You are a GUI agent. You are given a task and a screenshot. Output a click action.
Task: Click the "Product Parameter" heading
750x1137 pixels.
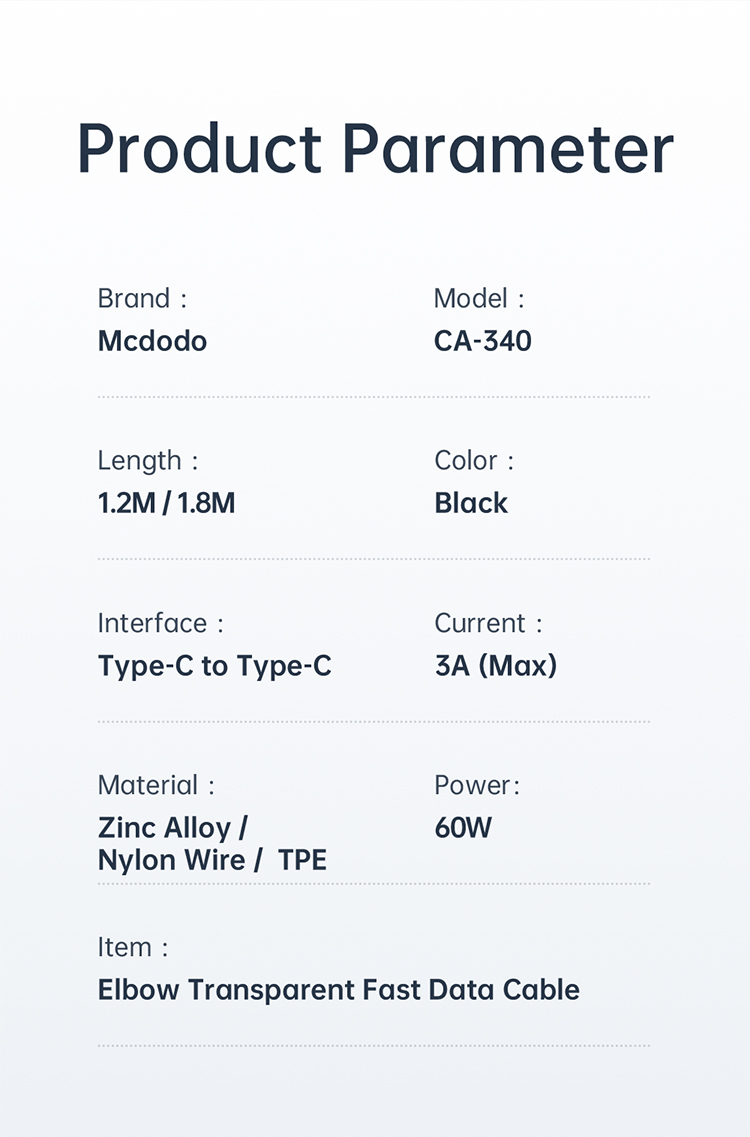point(375,150)
